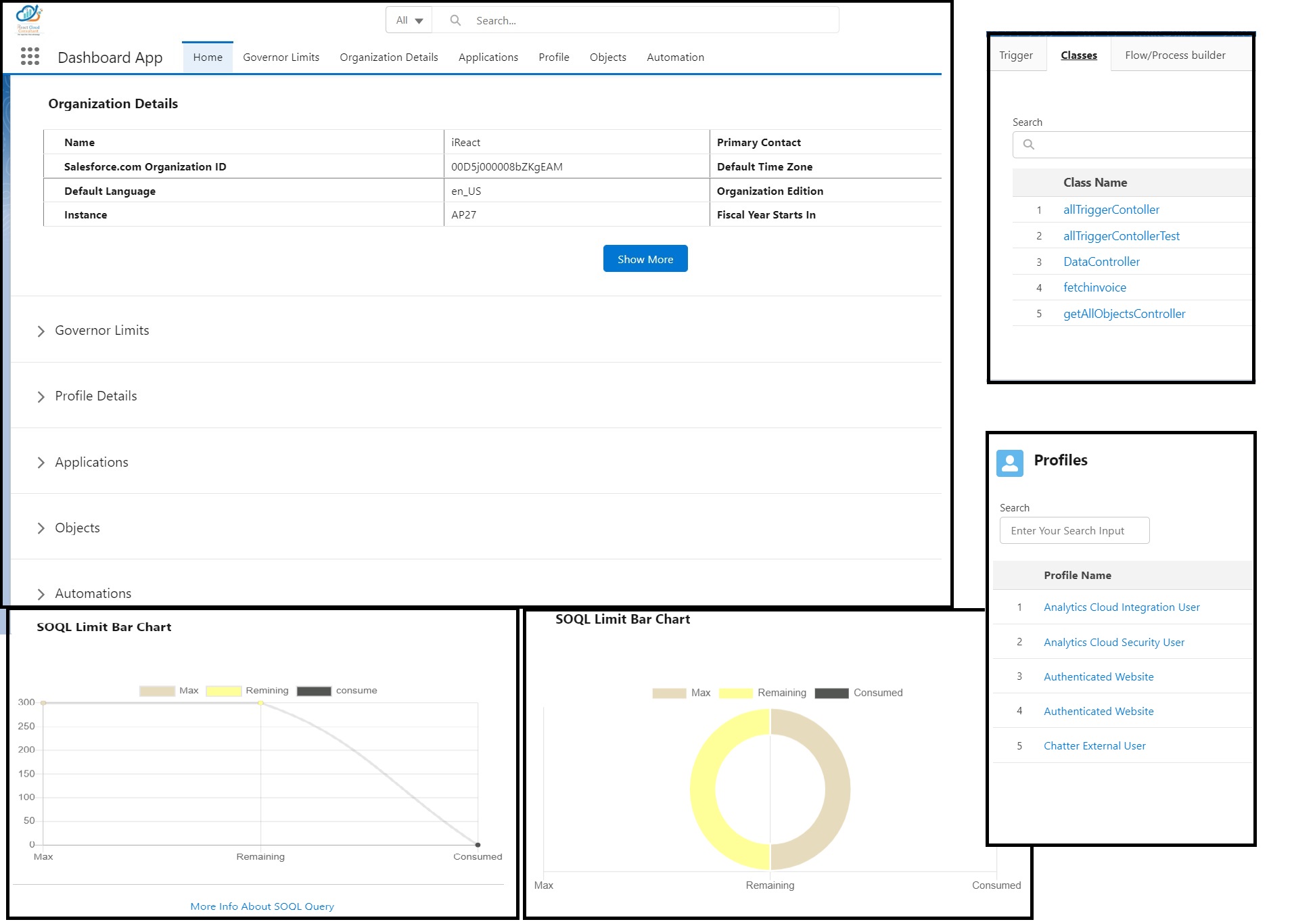
Task: Click the Default Time Zone label
Action: pos(765,167)
